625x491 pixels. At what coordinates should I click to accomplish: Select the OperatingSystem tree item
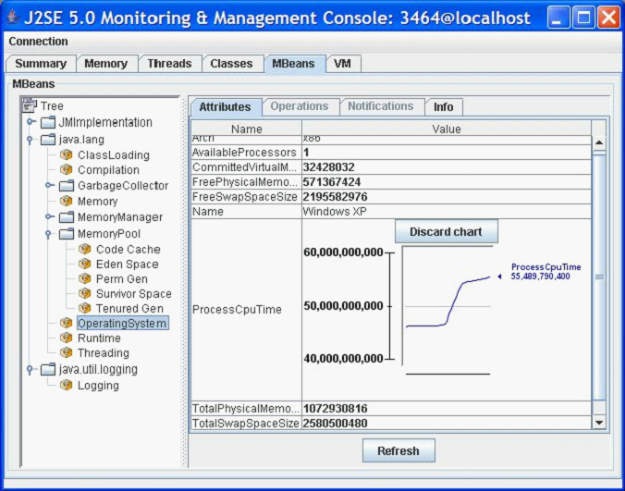[122, 323]
